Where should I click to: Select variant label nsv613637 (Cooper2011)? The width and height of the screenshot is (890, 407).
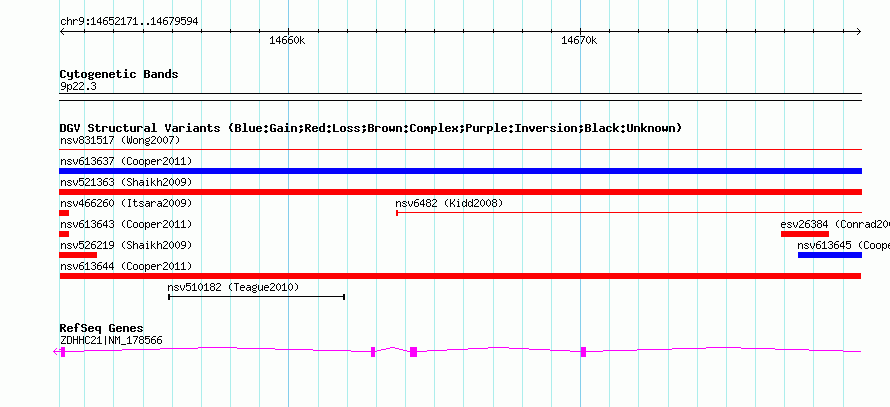coord(126,161)
